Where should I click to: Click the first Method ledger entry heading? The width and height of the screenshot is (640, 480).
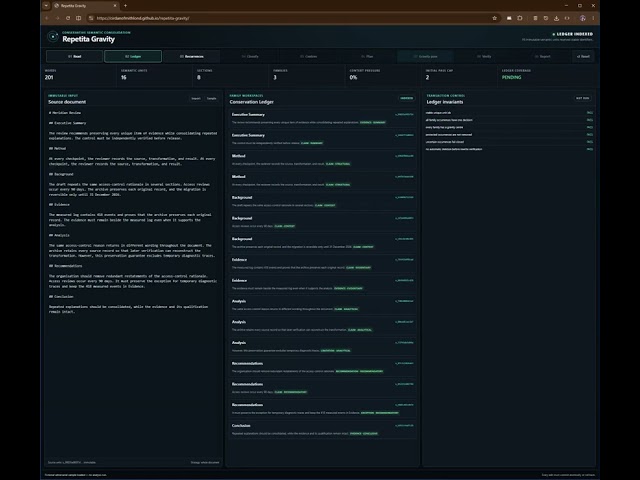click(239, 156)
